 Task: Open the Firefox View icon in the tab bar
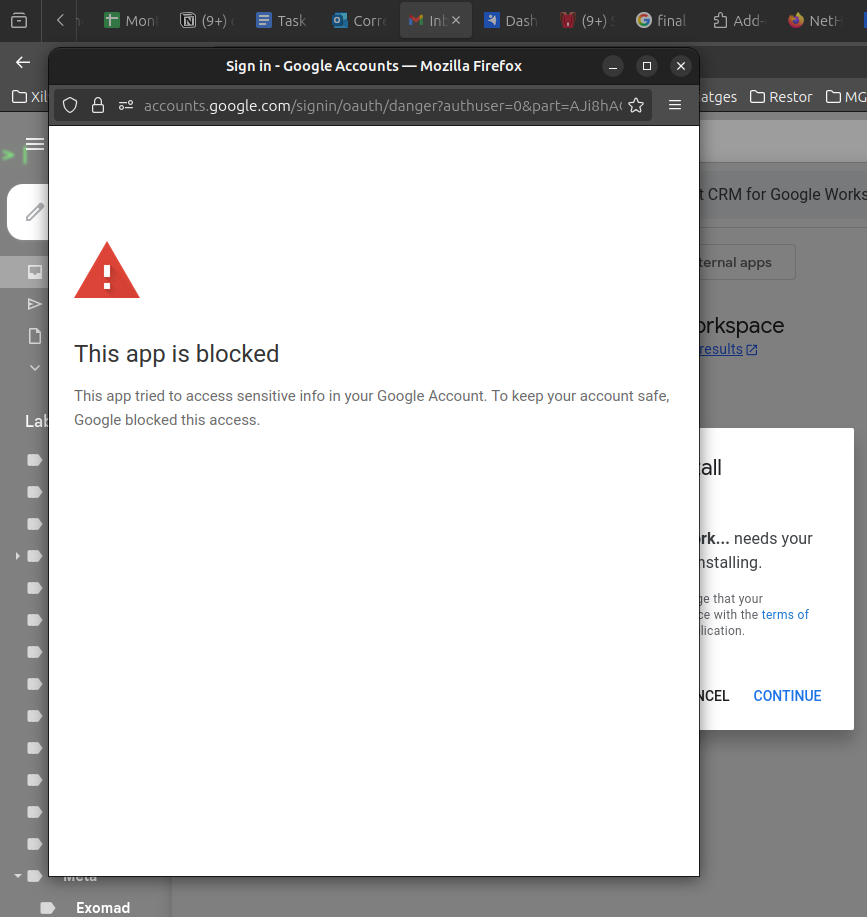(19, 20)
